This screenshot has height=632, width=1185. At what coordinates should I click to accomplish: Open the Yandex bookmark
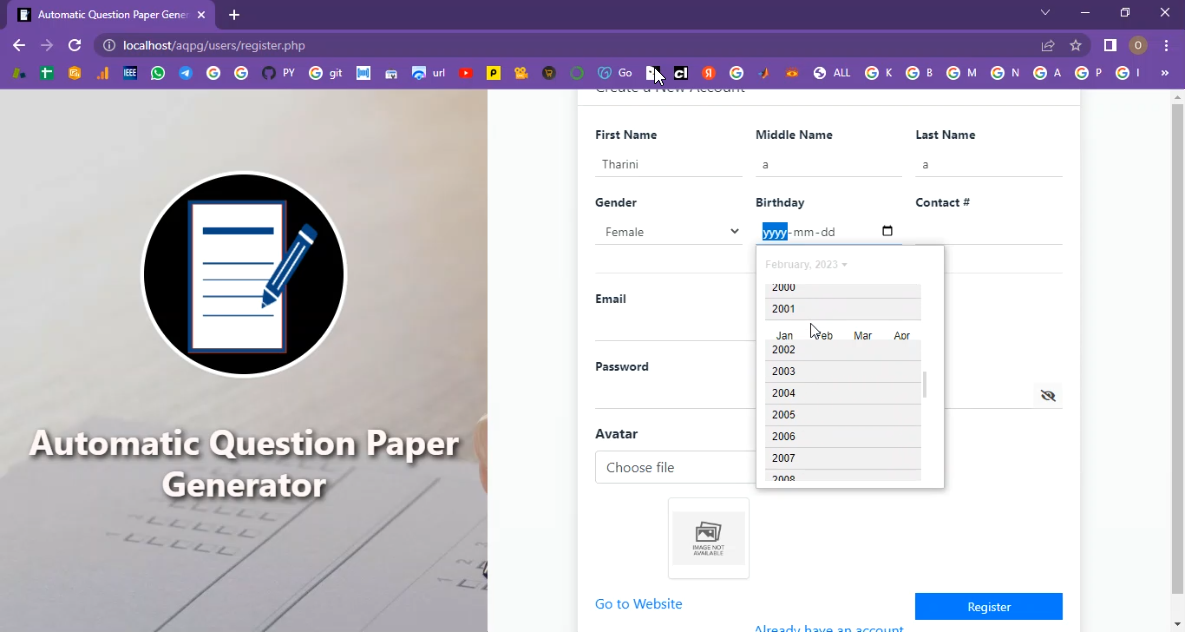coord(709,73)
